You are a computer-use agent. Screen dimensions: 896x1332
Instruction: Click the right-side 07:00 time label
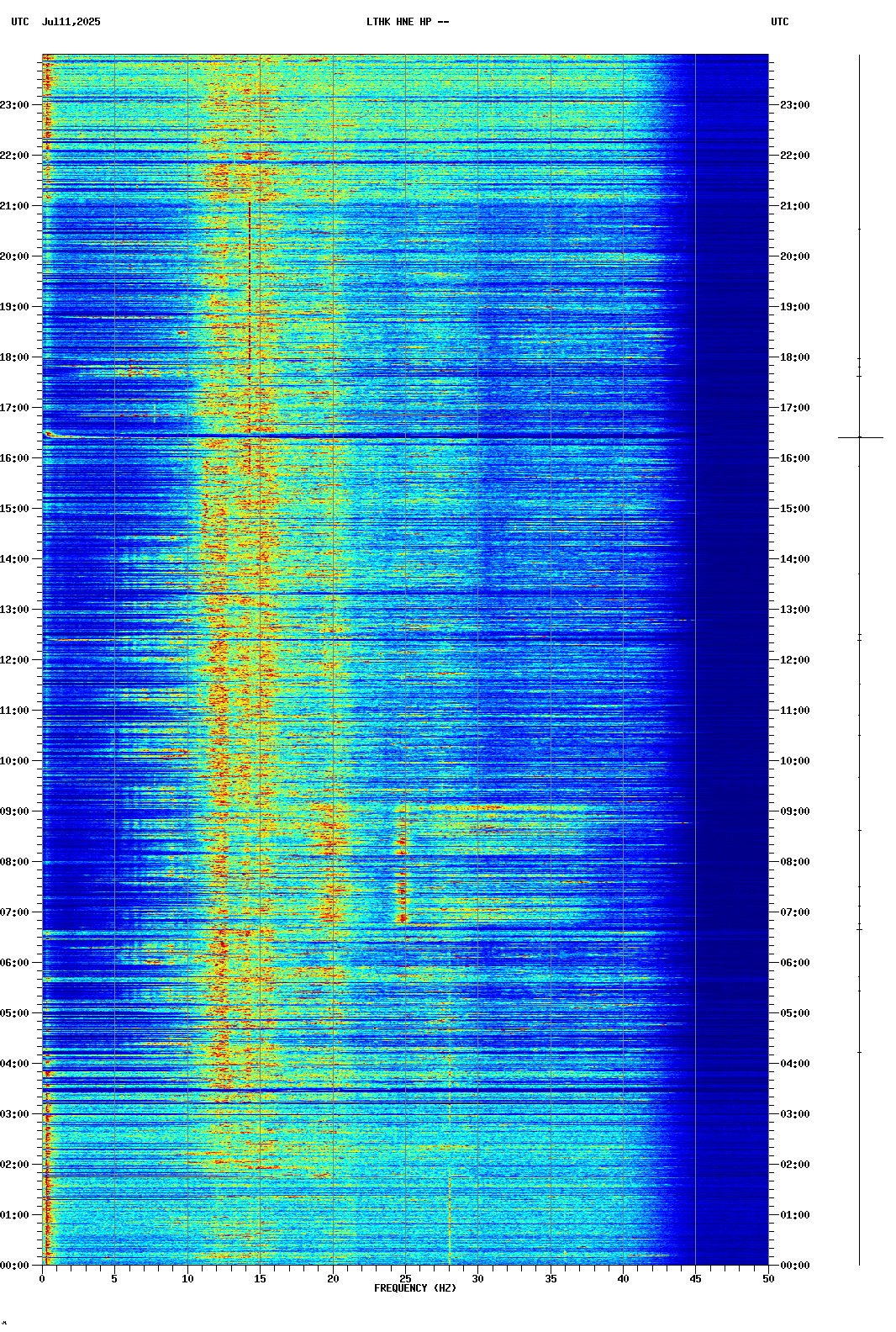(x=795, y=912)
